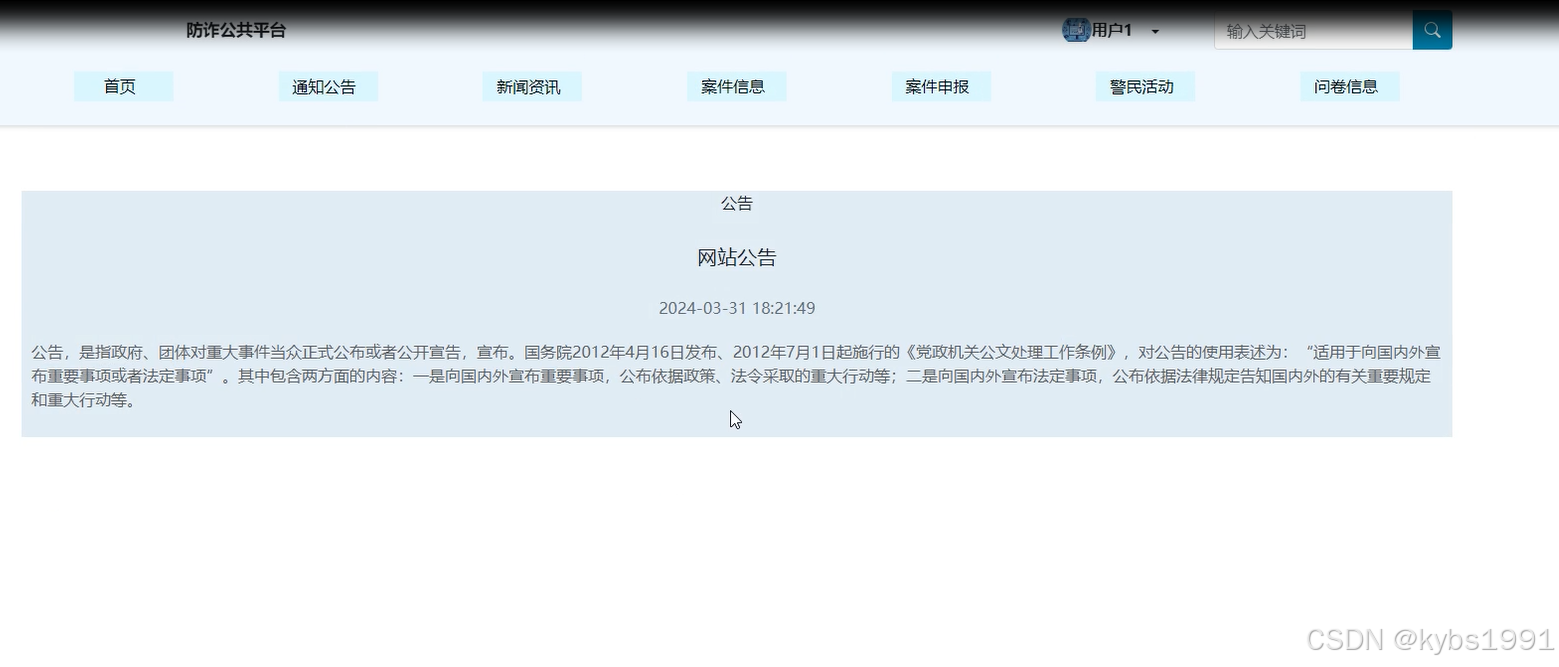Click the 用户1 avatar image
Screen dimensions: 1559x667
click(1076, 30)
